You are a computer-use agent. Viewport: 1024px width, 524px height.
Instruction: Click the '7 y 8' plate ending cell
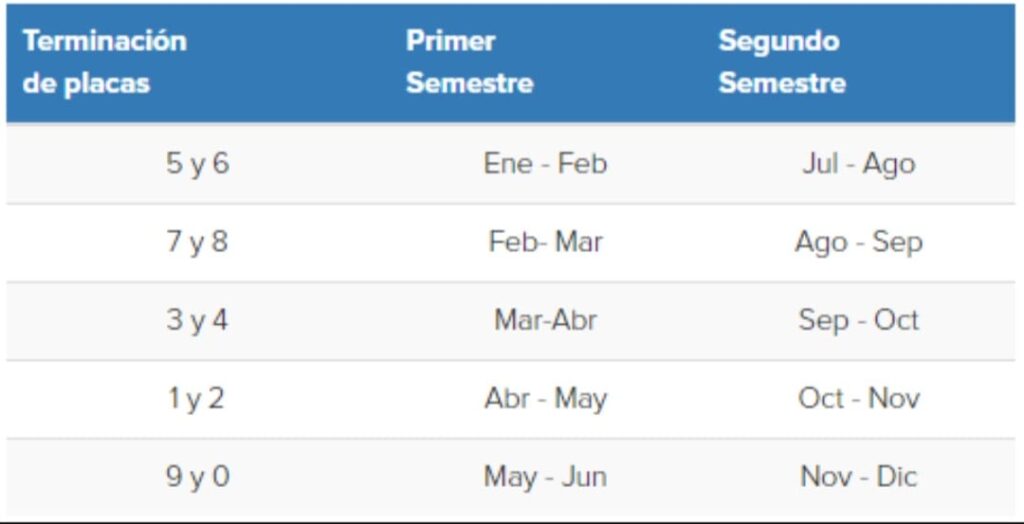(197, 242)
